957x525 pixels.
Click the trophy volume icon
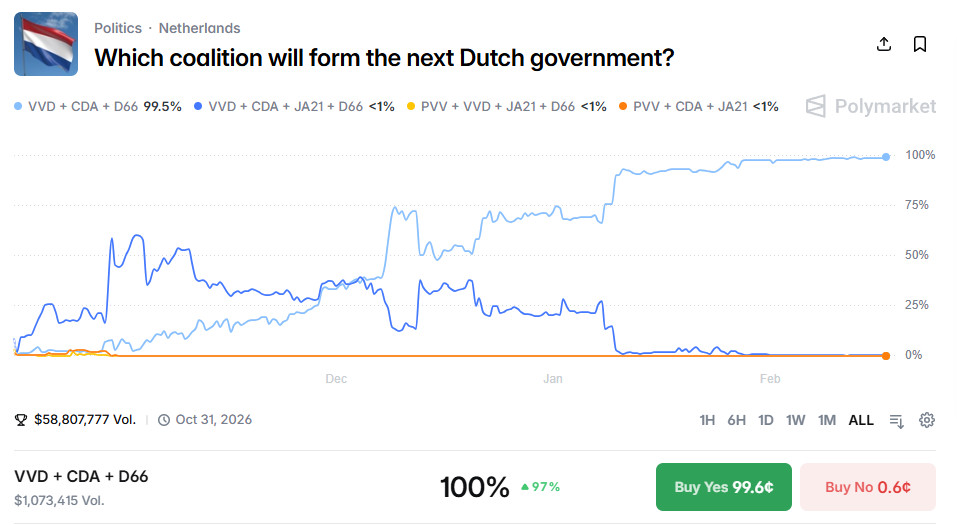click(21, 420)
